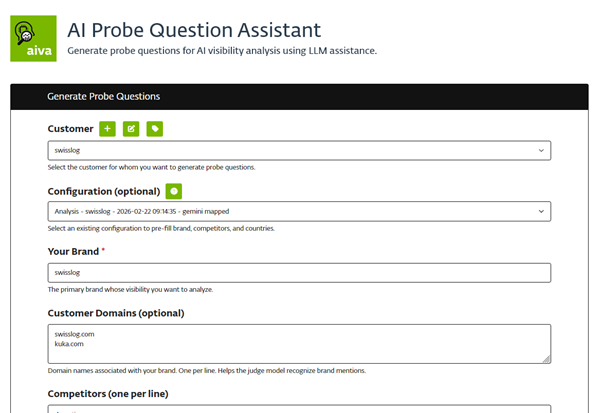Screen dimensions: 602x413
Task: Click the aiva logo icon
Action: pos(33,39)
